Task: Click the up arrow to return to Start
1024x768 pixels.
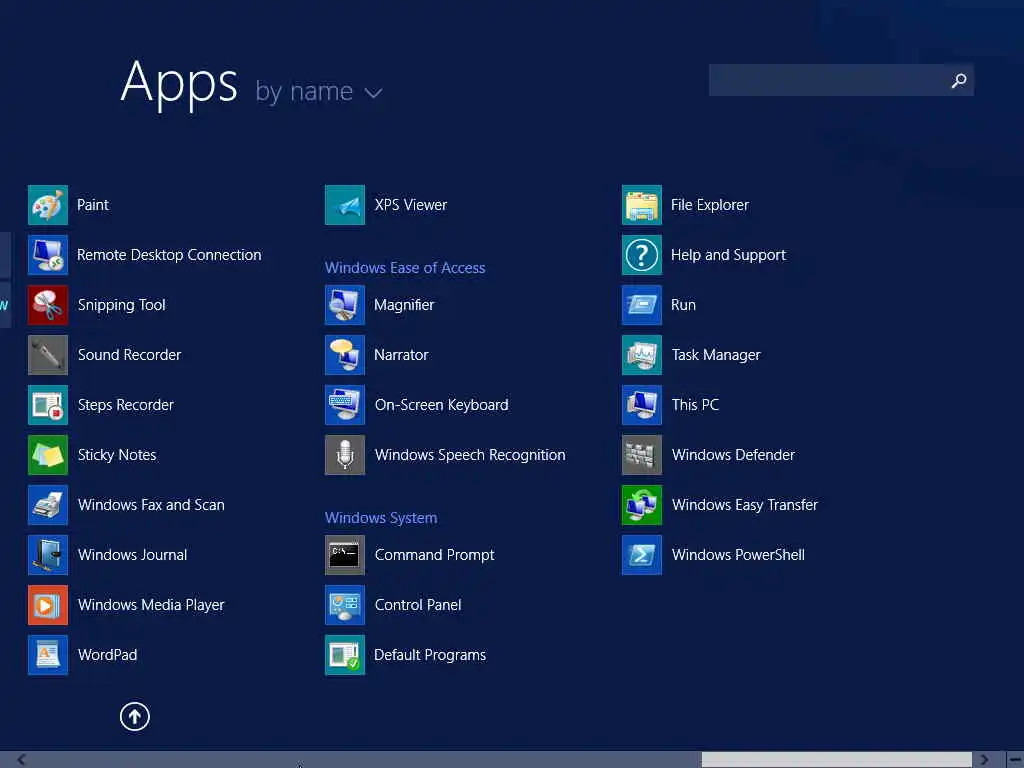Action: [135, 716]
